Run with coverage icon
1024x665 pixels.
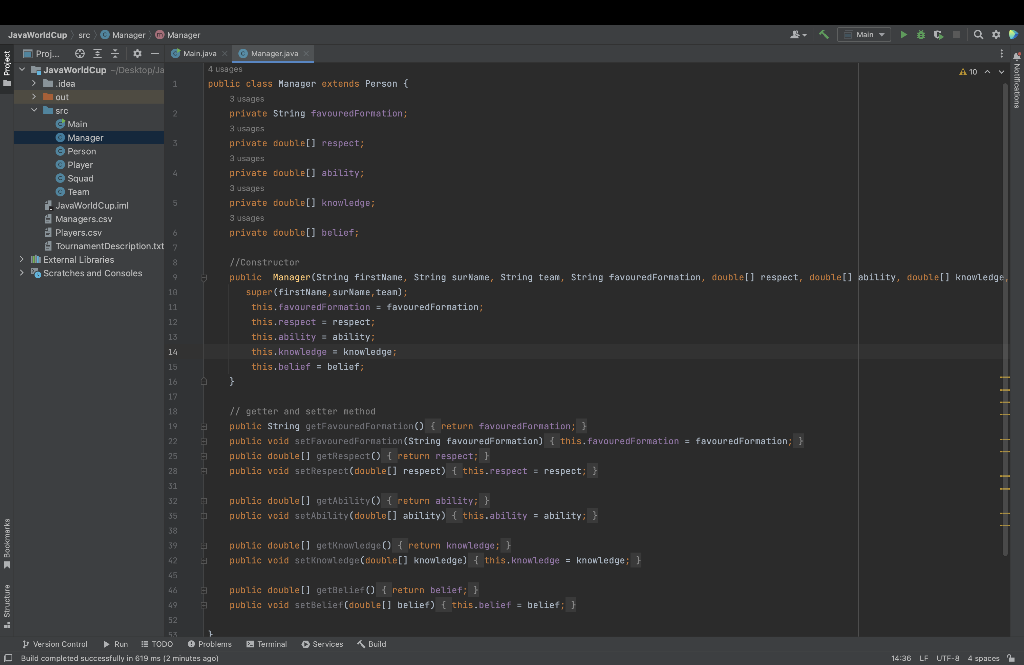pyautogui.click(x=938, y=35)
